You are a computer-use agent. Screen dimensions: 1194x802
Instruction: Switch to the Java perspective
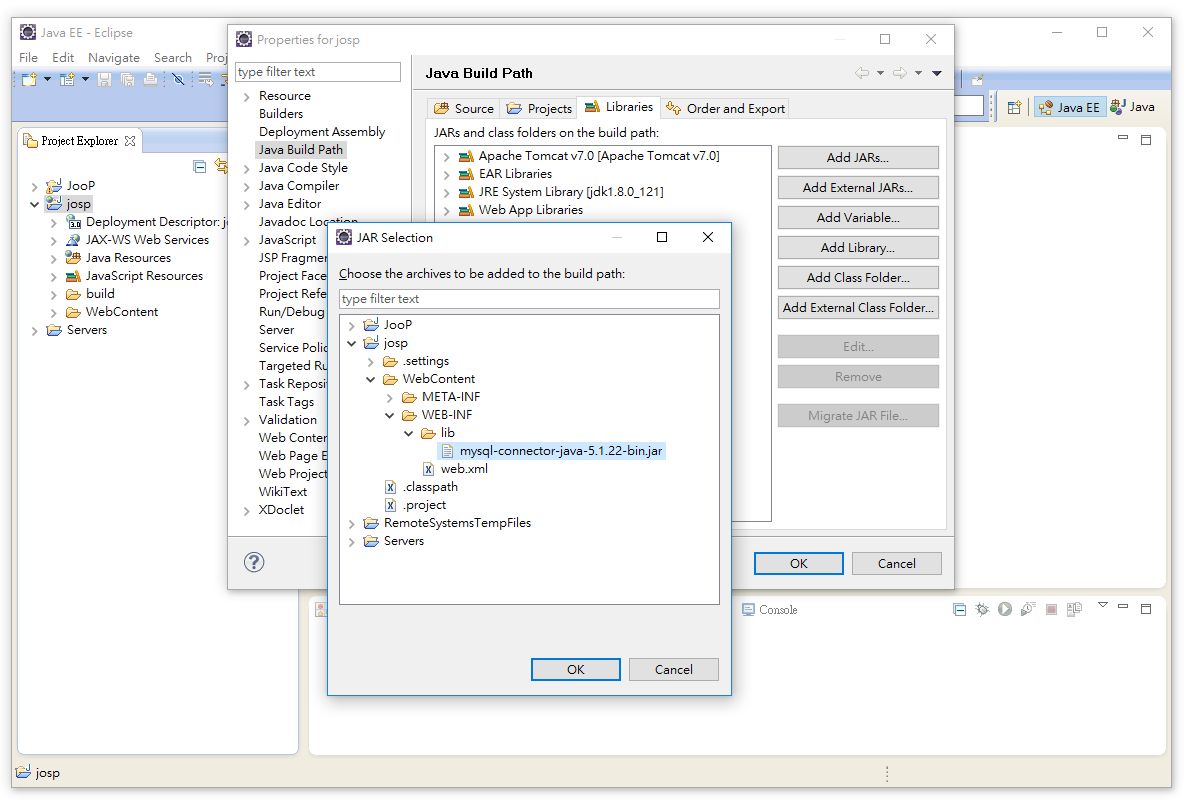coord(1133,107)
